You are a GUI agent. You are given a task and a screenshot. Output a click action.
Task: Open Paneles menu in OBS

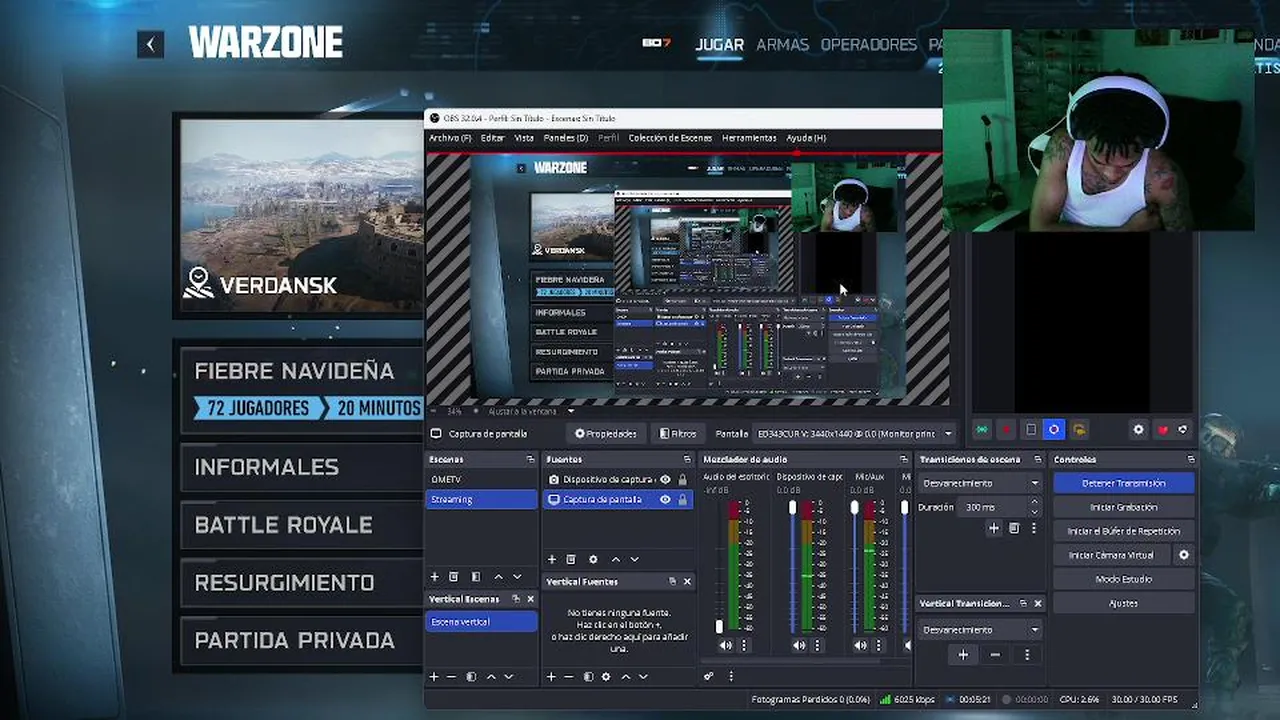566,138
